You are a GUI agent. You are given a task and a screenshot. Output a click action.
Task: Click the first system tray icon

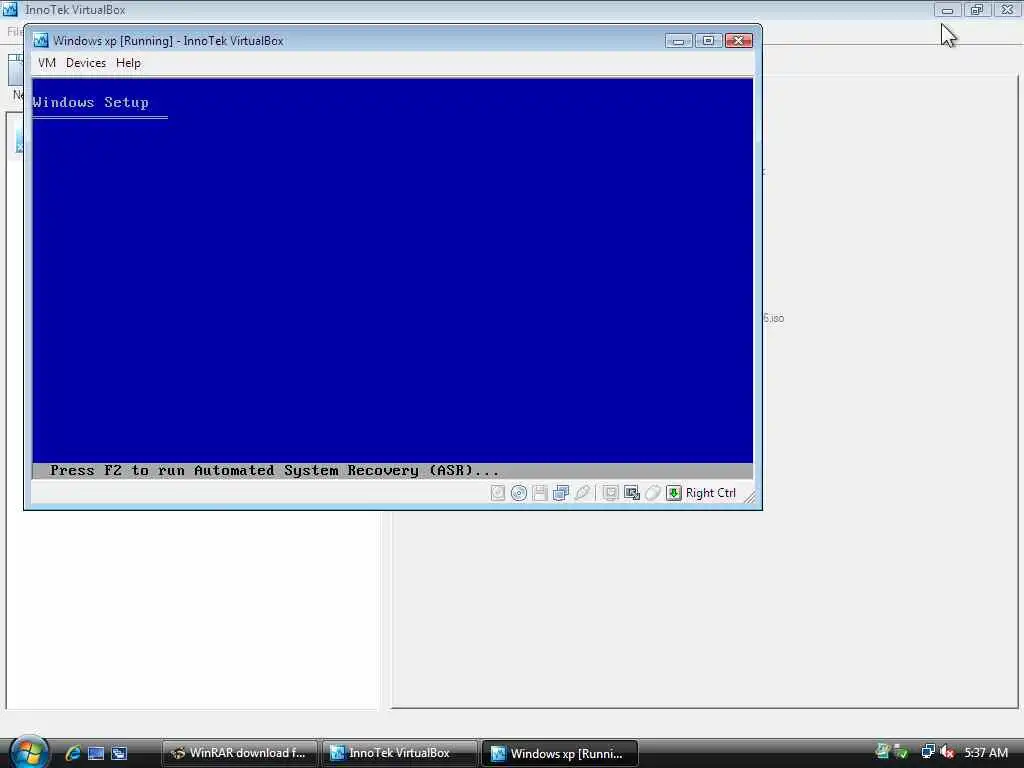tap(882, 751)
